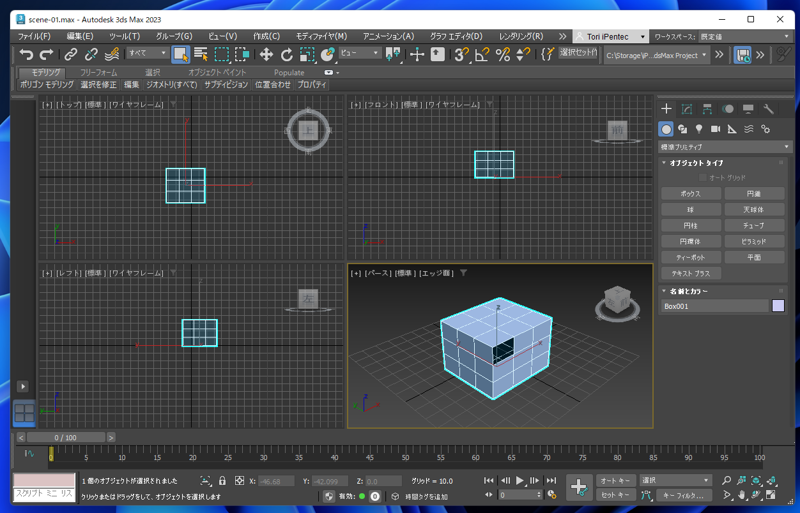800x513 pixels.
Task: Open ビュー reference coordinate dropdown
Action: 360,53
